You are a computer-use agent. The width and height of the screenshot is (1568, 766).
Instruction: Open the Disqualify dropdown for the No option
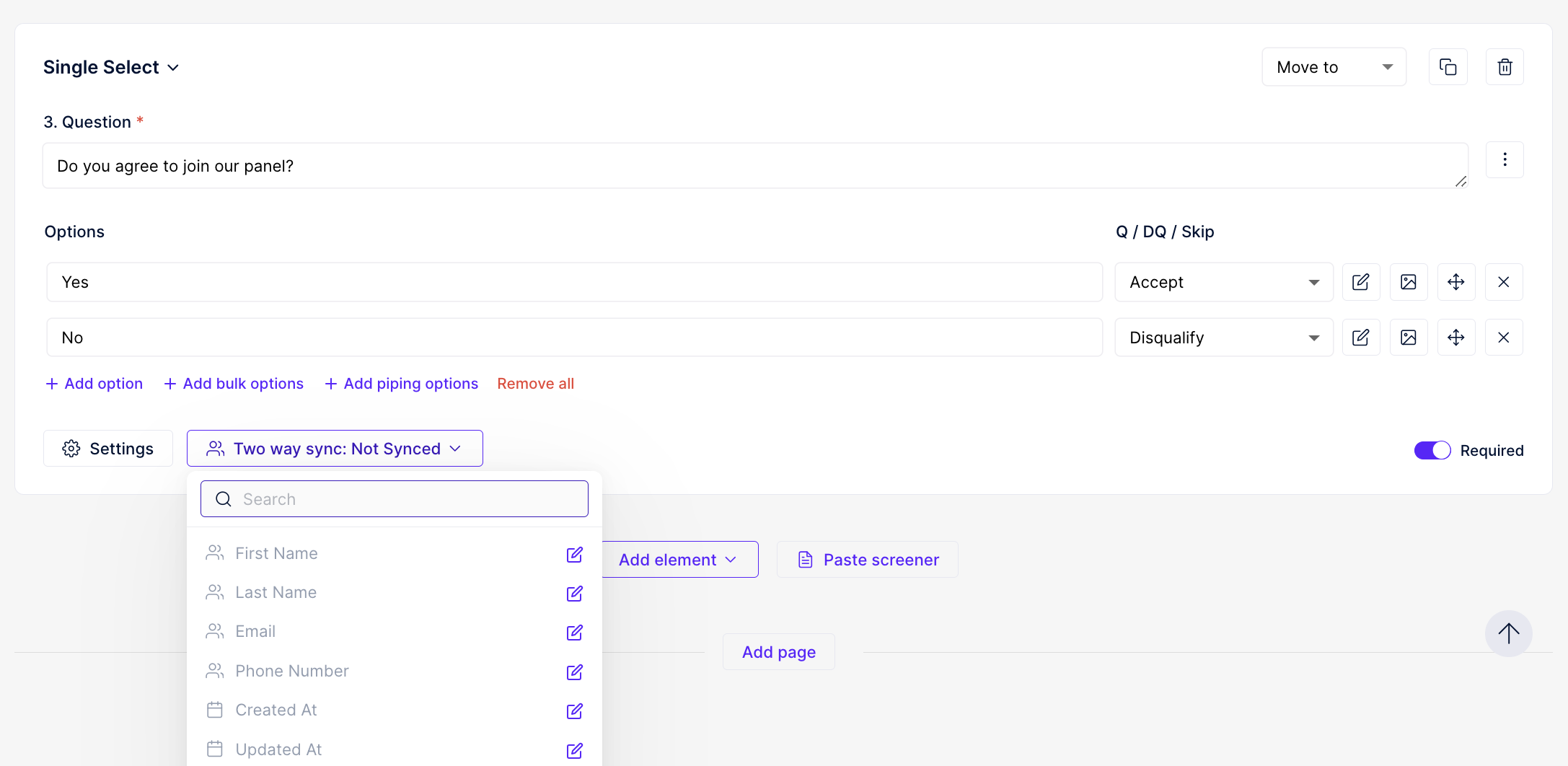[1224, 338]
